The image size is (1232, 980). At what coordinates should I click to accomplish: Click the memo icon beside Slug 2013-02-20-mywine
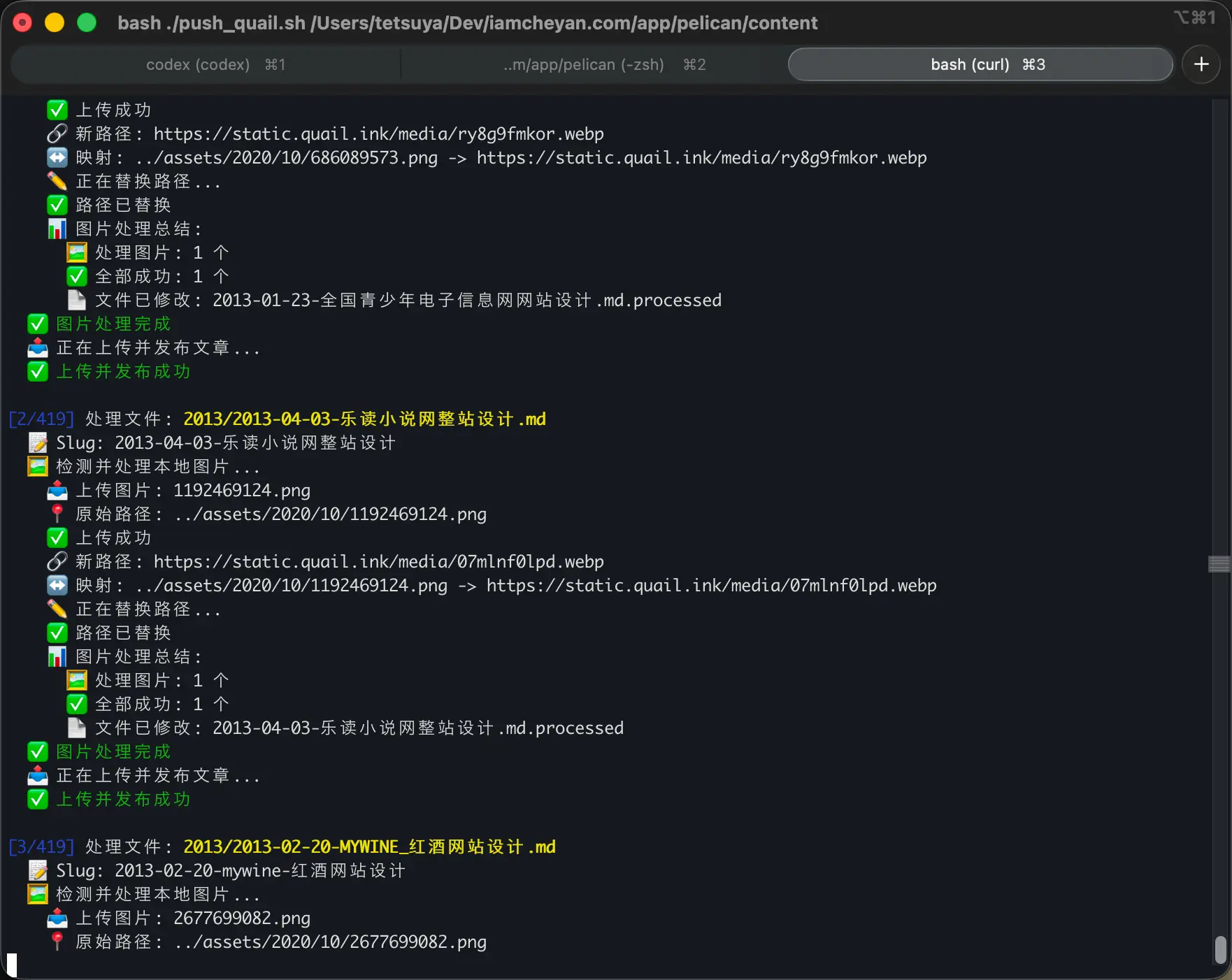pos(38,870)
